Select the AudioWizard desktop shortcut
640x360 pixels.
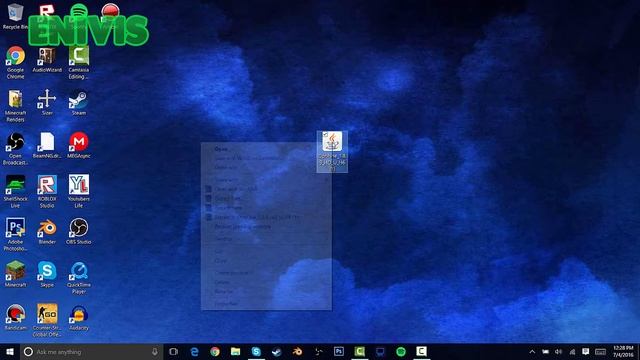point(47,60)
